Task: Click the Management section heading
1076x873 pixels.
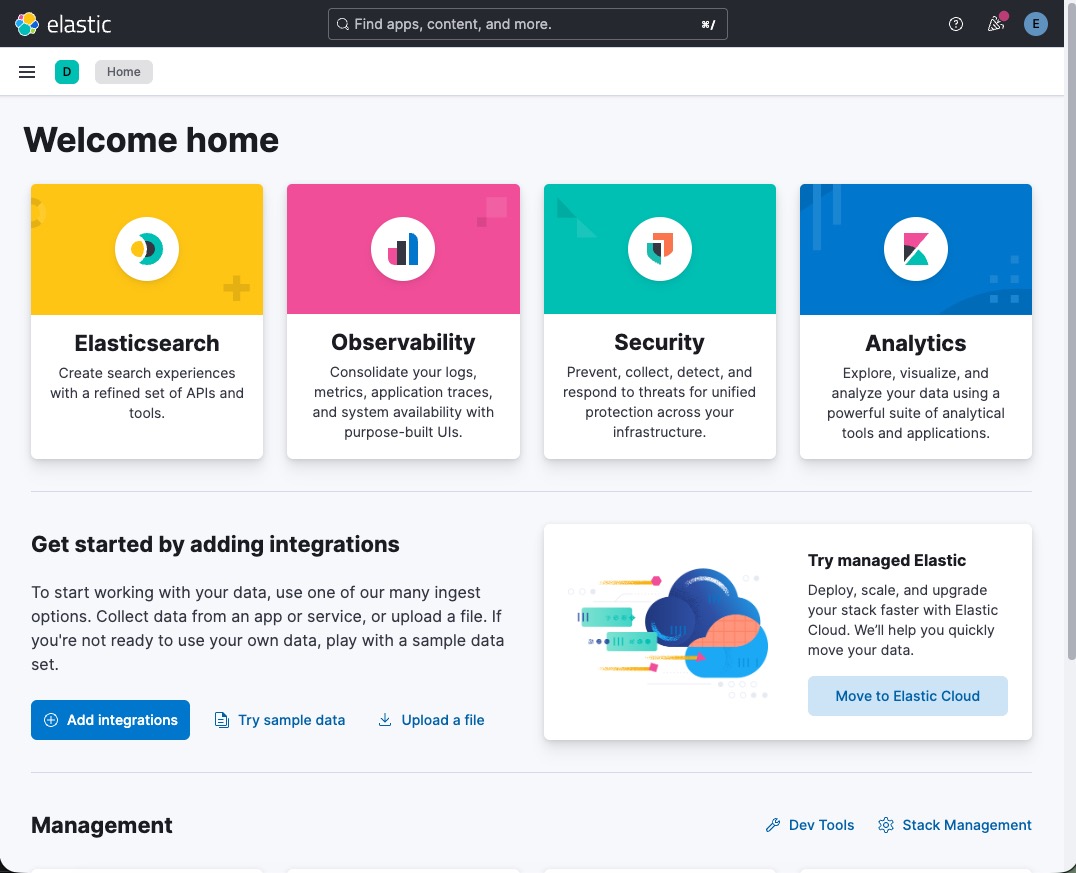Action: (102, 825)
